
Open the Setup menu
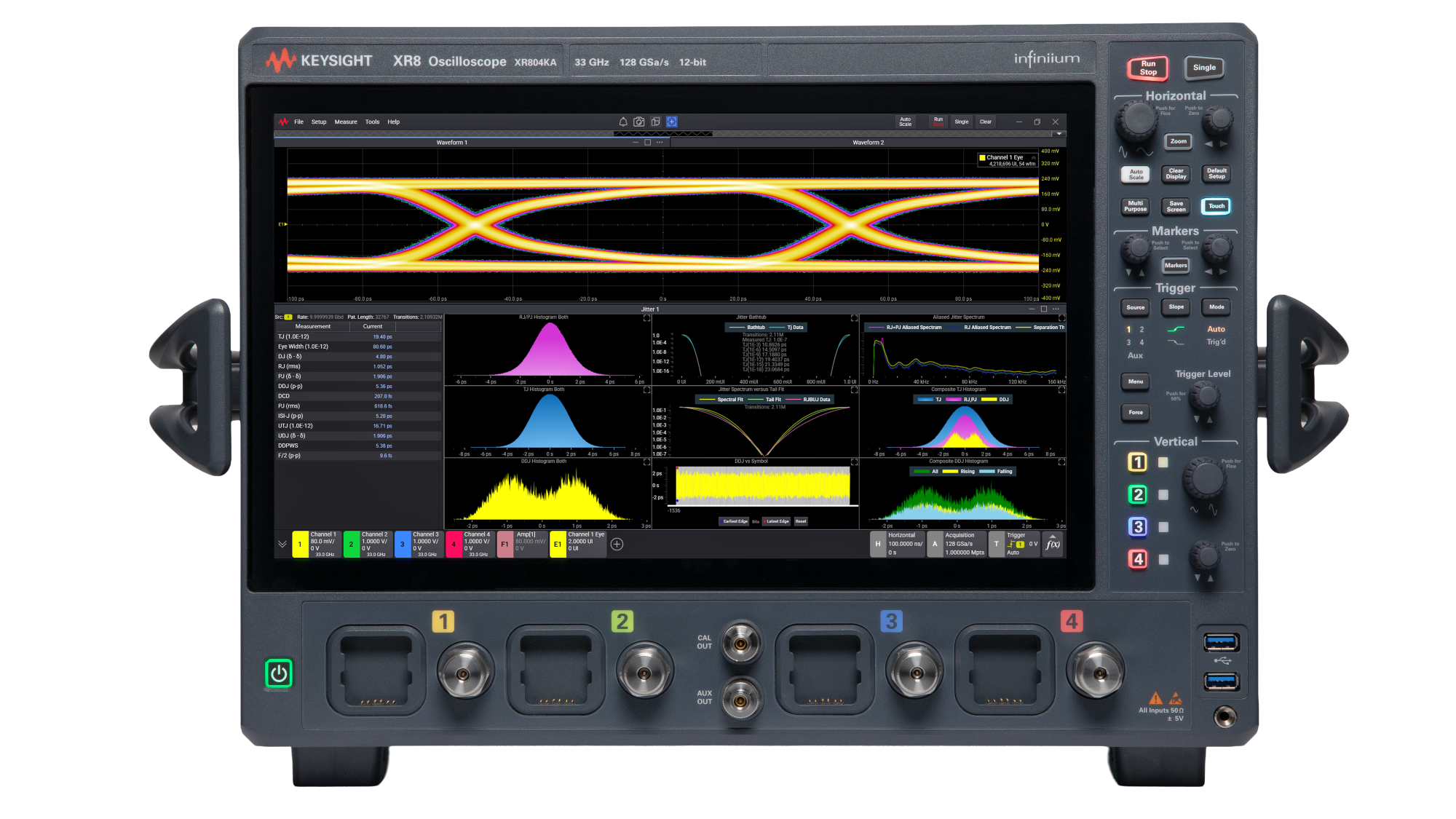(319, 122)
